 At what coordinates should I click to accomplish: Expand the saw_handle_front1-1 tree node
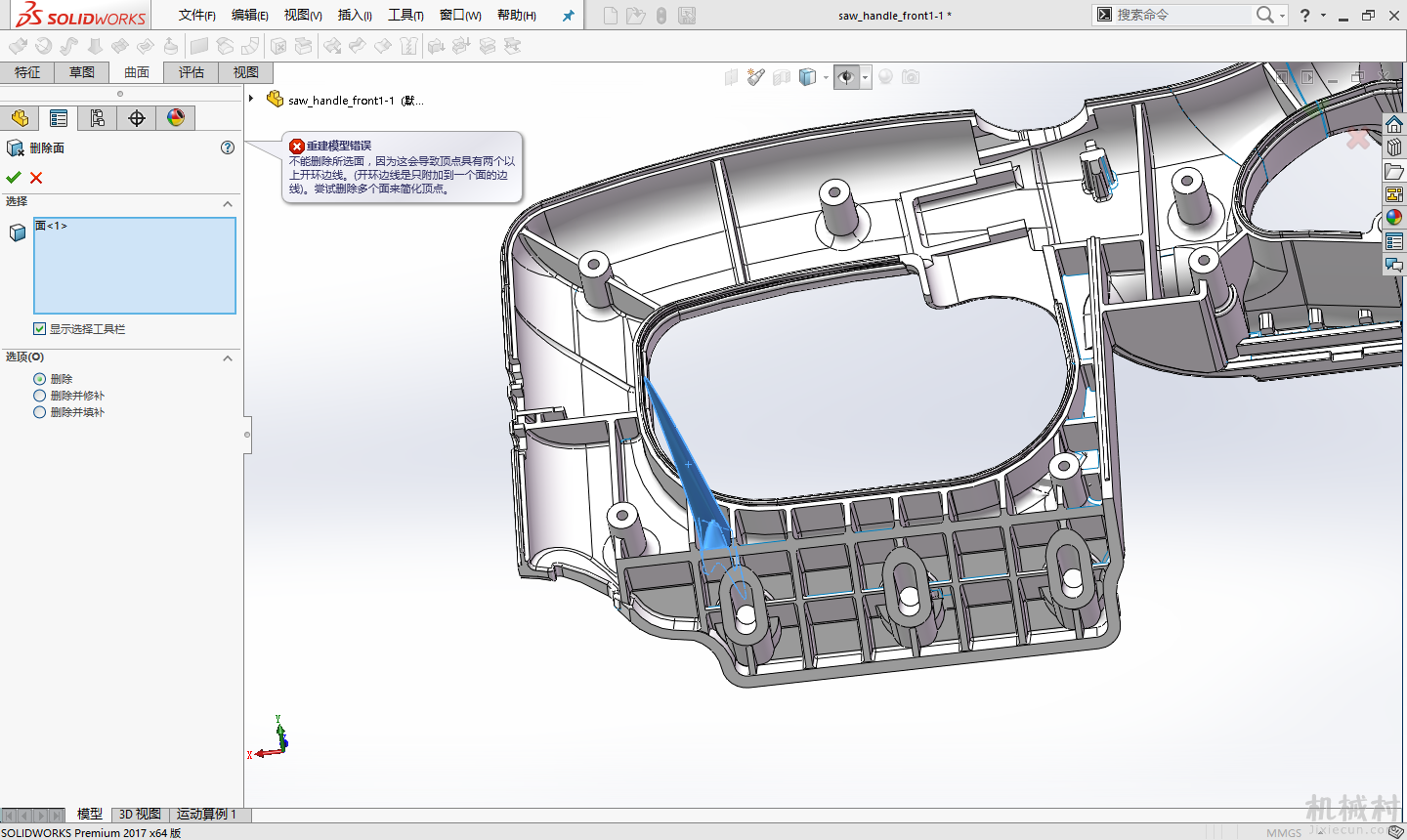[252, 99]
